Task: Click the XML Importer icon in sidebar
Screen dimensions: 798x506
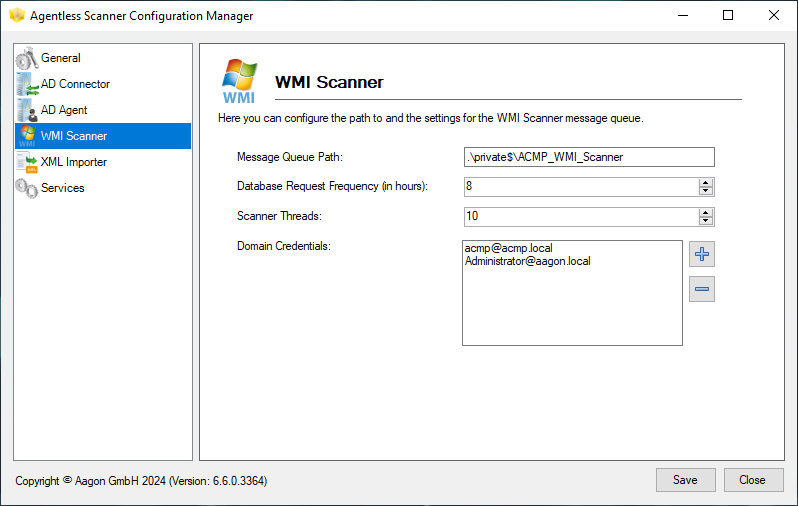Action: click(27, 162)
